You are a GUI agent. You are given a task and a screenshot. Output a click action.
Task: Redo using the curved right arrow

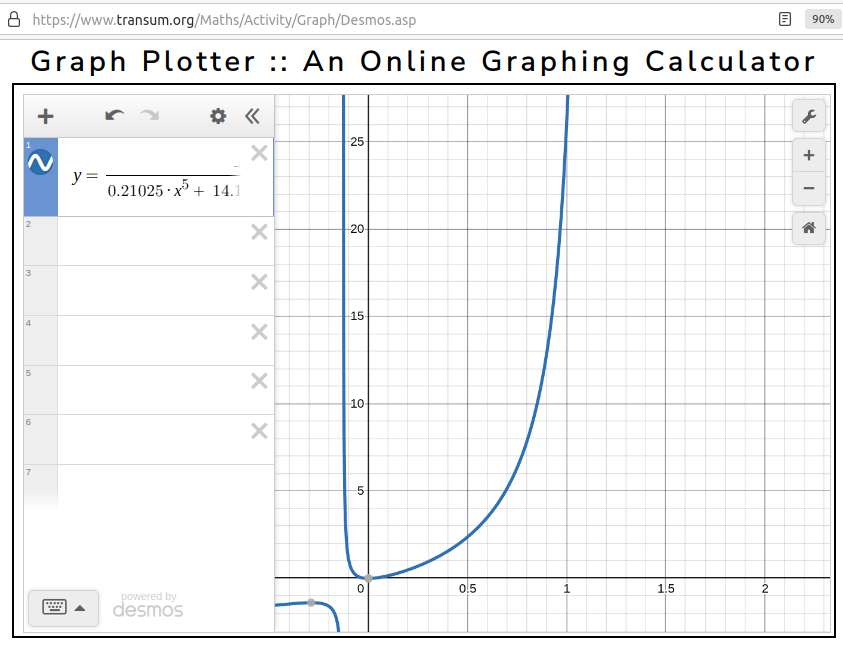(x=149, y=116)
